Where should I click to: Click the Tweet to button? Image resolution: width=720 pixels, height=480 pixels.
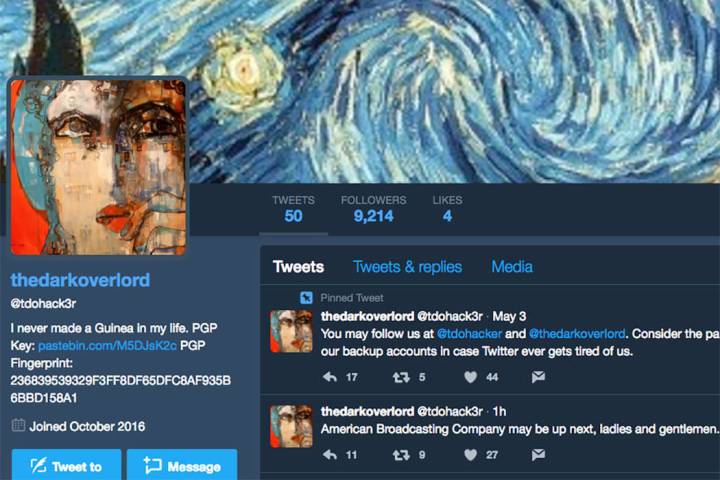[67, 465]
